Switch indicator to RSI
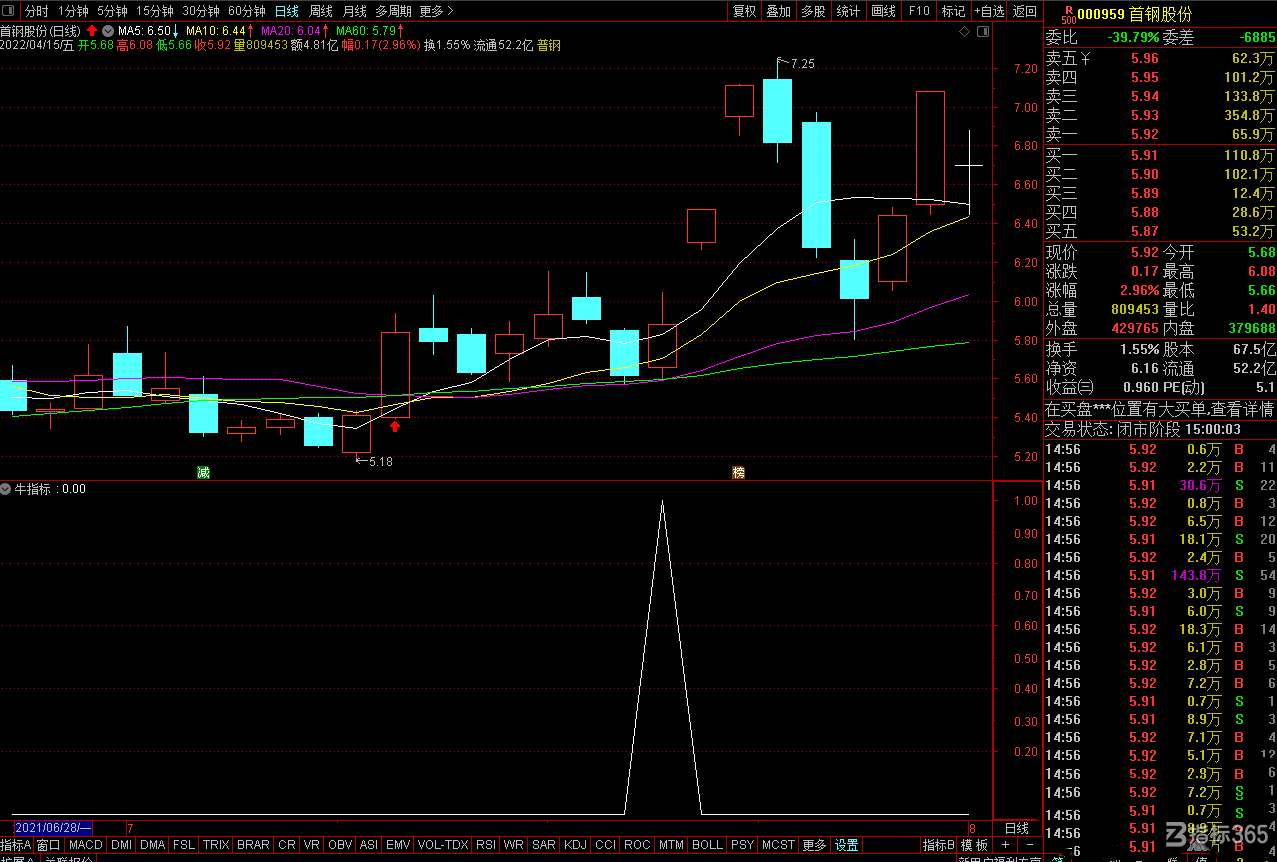1277x862 pixels. [486, 845]
